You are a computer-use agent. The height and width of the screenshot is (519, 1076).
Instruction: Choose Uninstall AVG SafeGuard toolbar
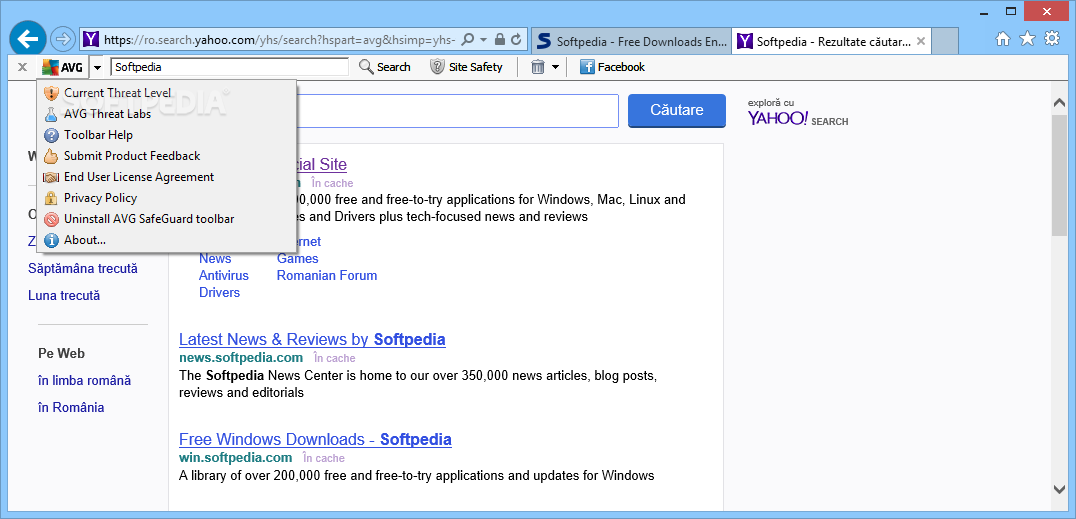166,219
